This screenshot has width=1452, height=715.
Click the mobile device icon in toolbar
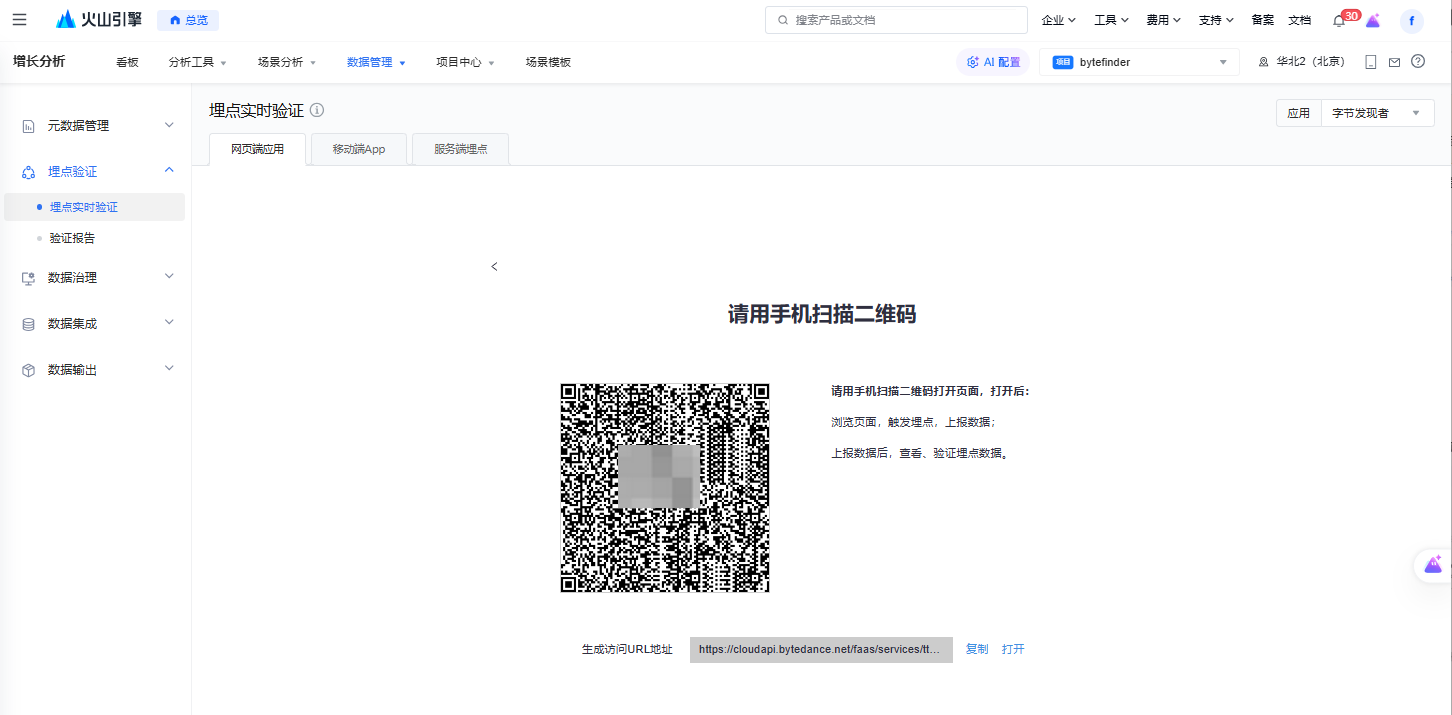[x=1370, y=62]
